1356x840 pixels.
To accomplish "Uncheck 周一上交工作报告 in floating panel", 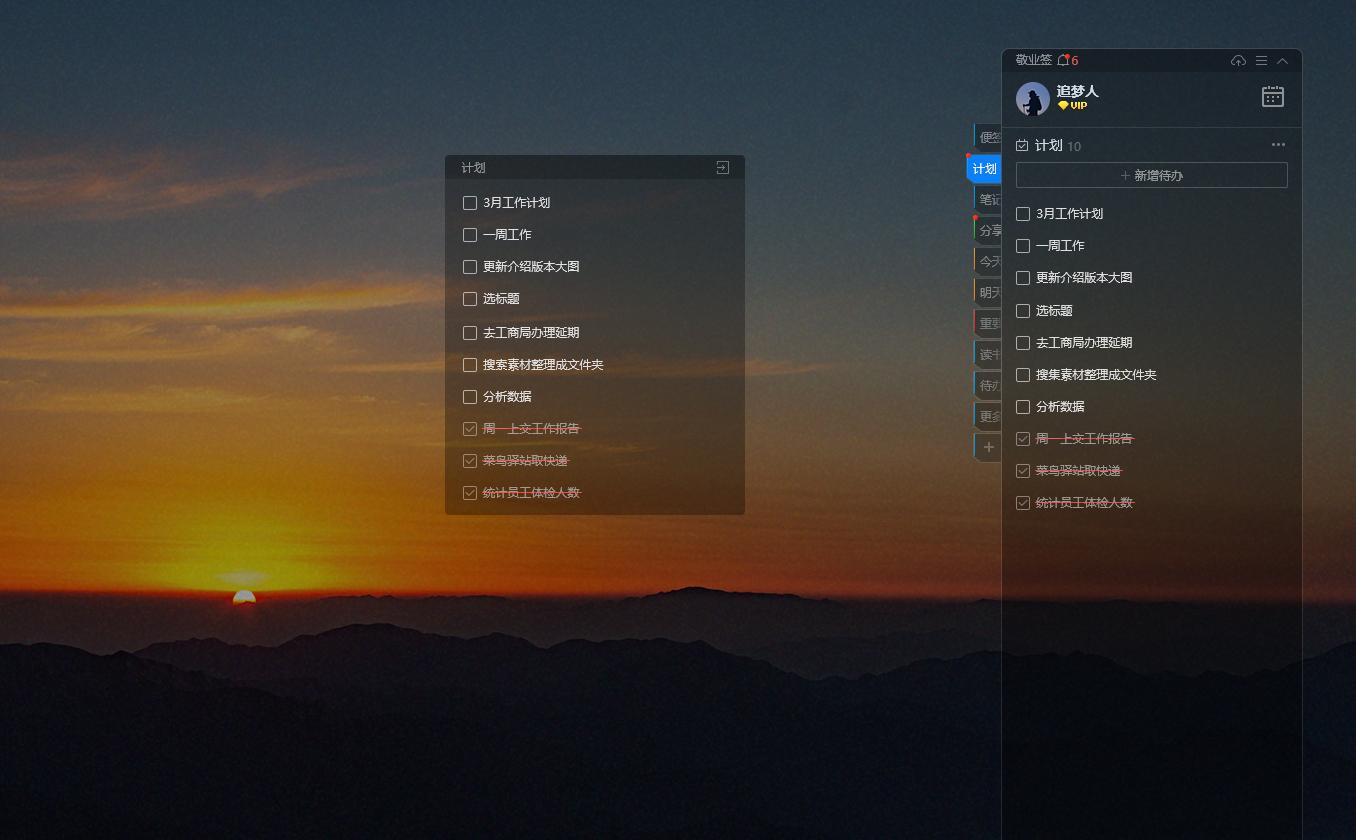I will pyautogui.click(x=470, y=429).
